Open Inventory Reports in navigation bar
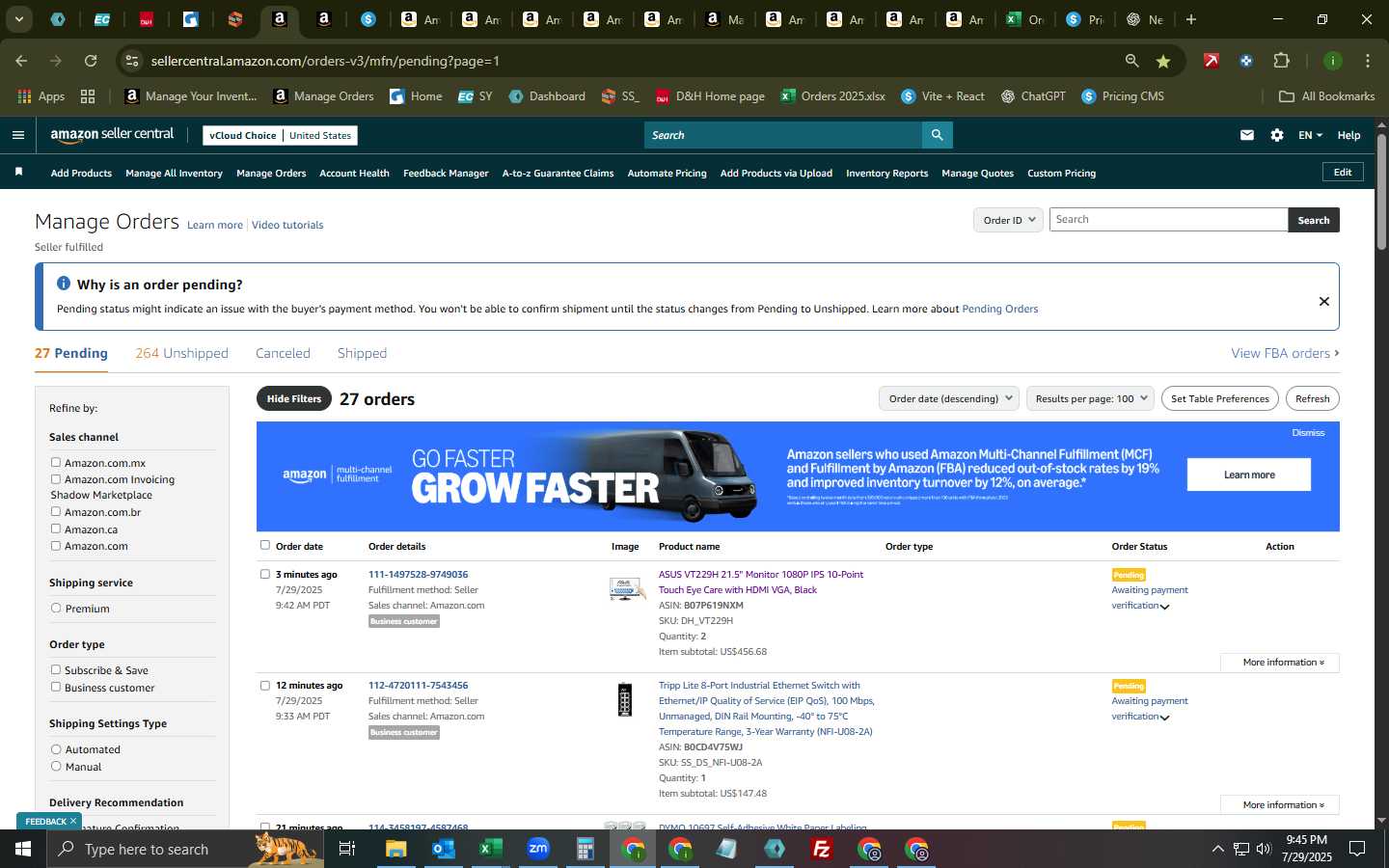The image size is (1389, 868). [886, 174]
